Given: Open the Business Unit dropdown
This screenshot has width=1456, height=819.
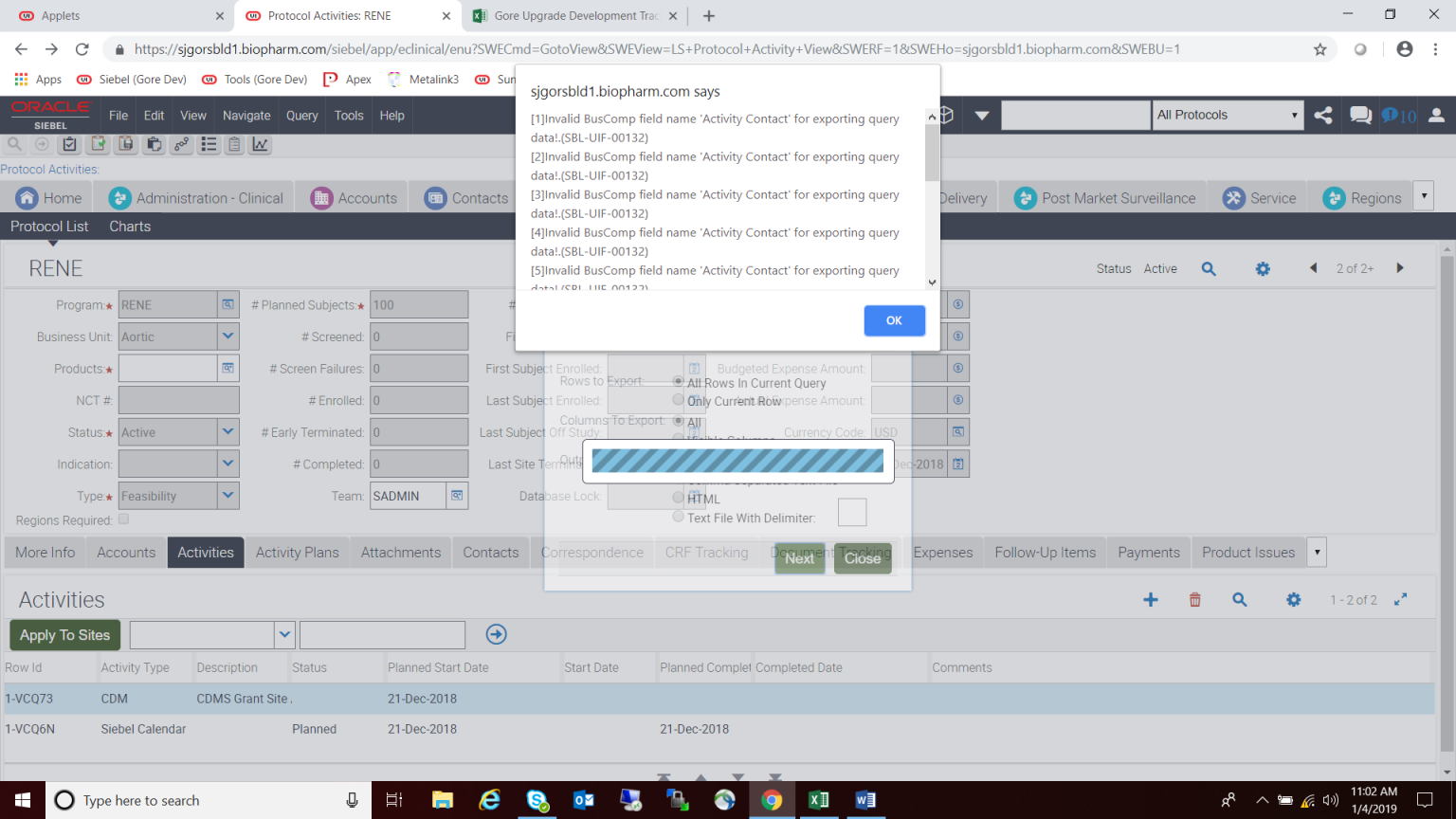Looking at the screenshot, I should click(227, 336).
